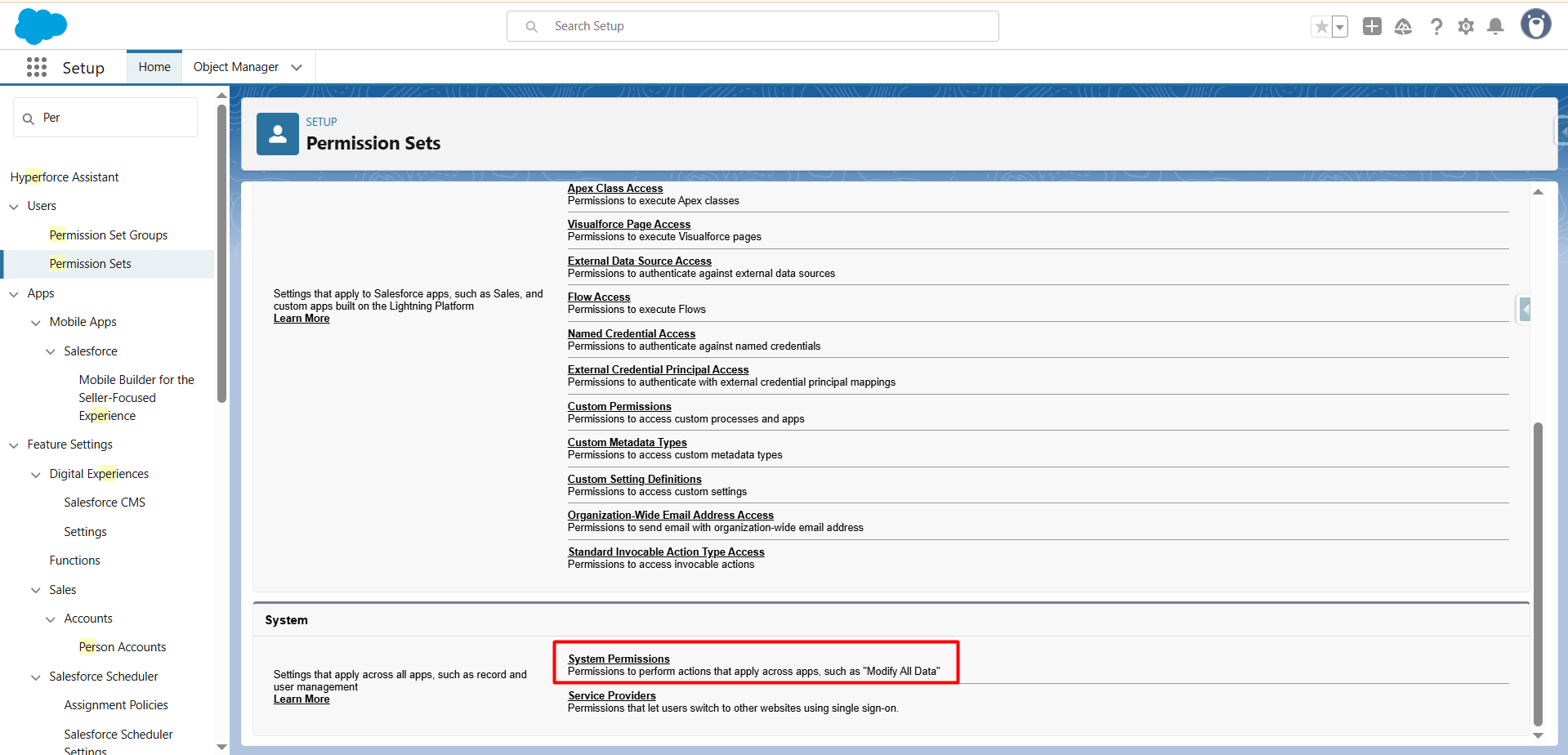
Task: Open the Notifications bell icon
Action: (1495, 27)
